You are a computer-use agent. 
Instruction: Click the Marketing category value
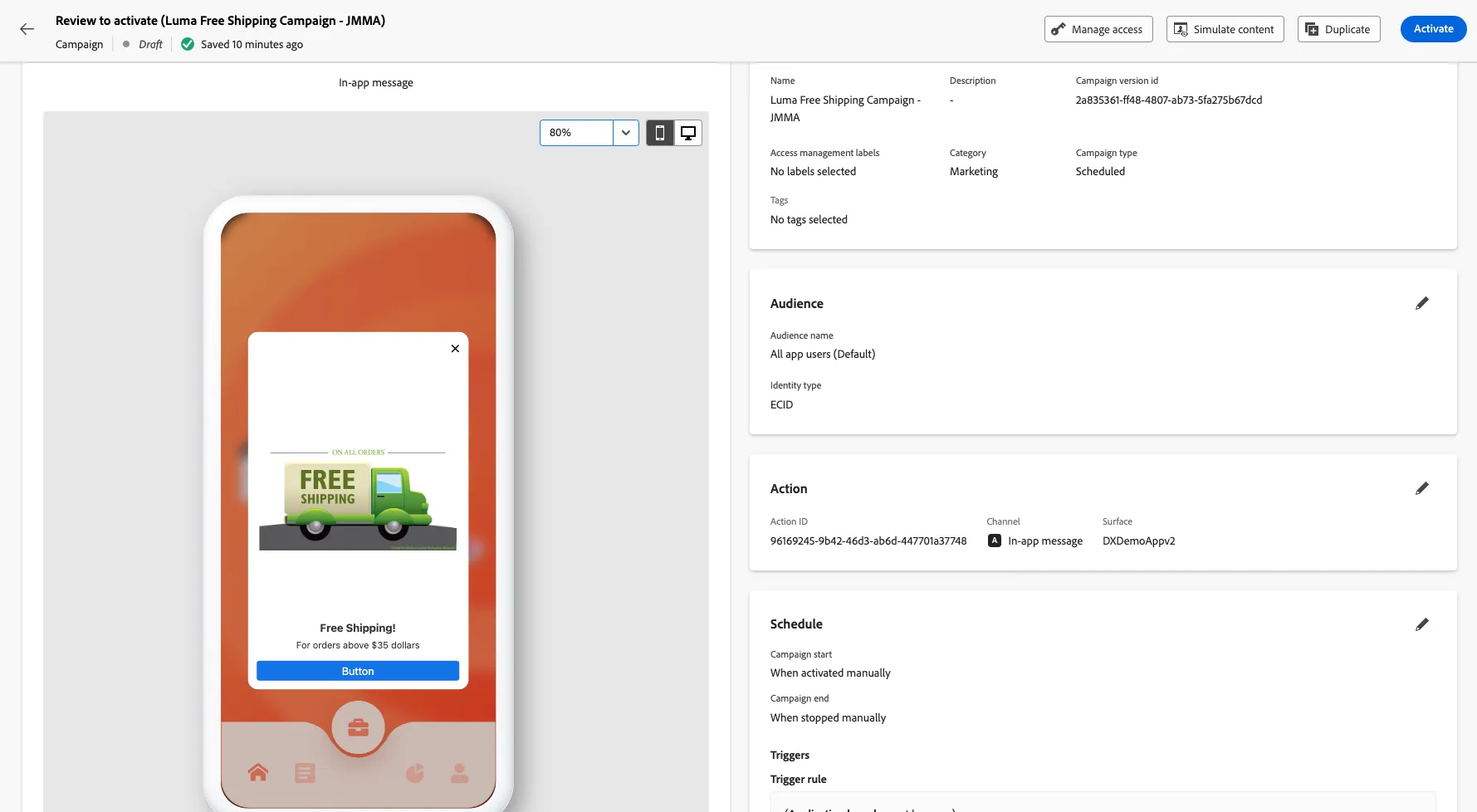click(x=974, y=171)
